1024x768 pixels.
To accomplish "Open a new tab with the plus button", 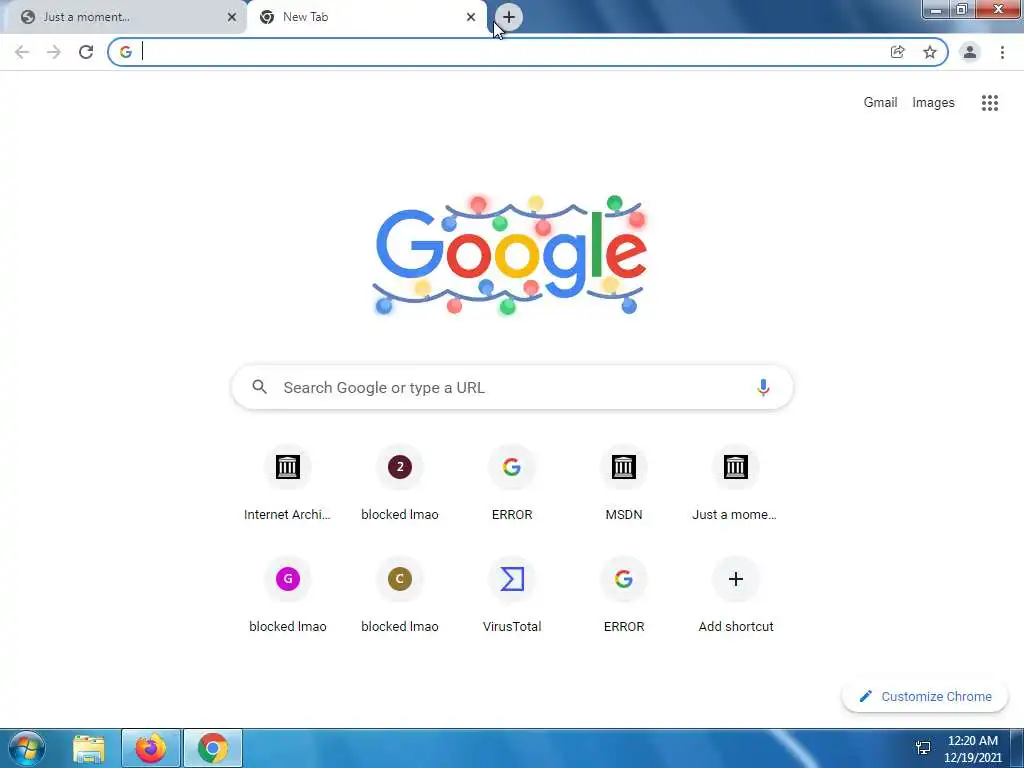I will click(509, 17).
